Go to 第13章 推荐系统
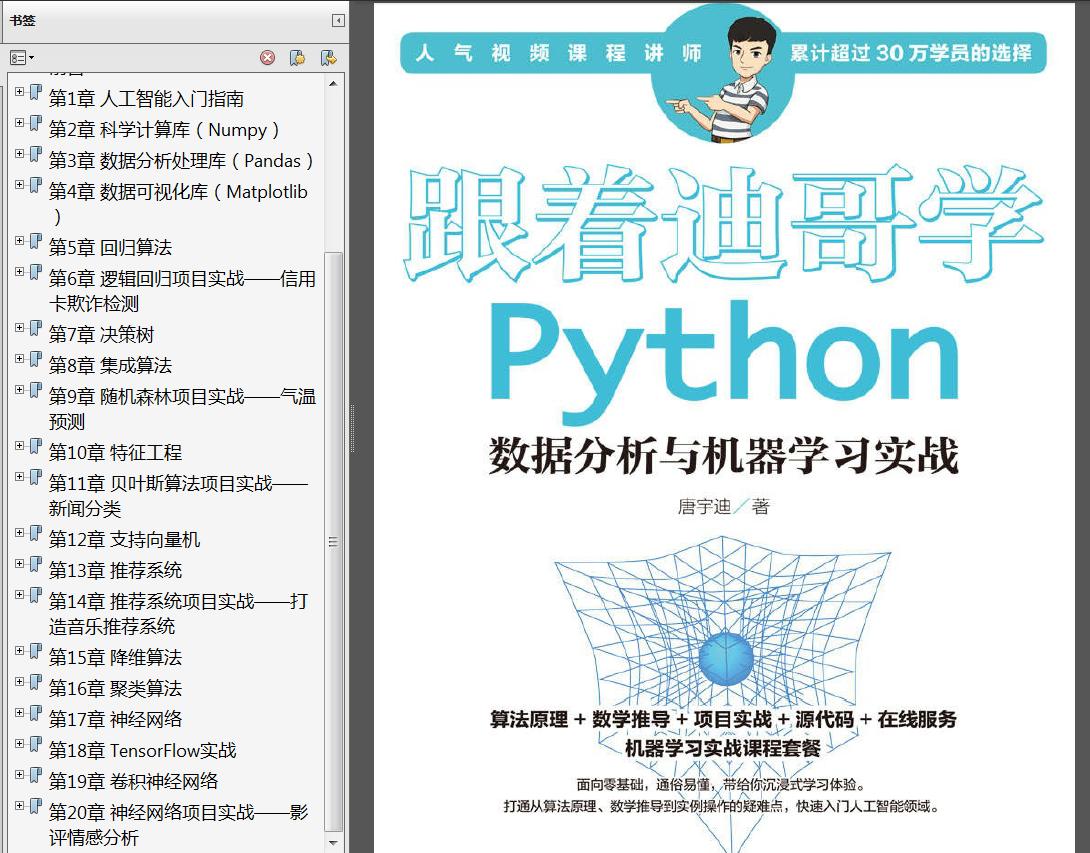The image size is (1090, 853). [x=115, y=571]
